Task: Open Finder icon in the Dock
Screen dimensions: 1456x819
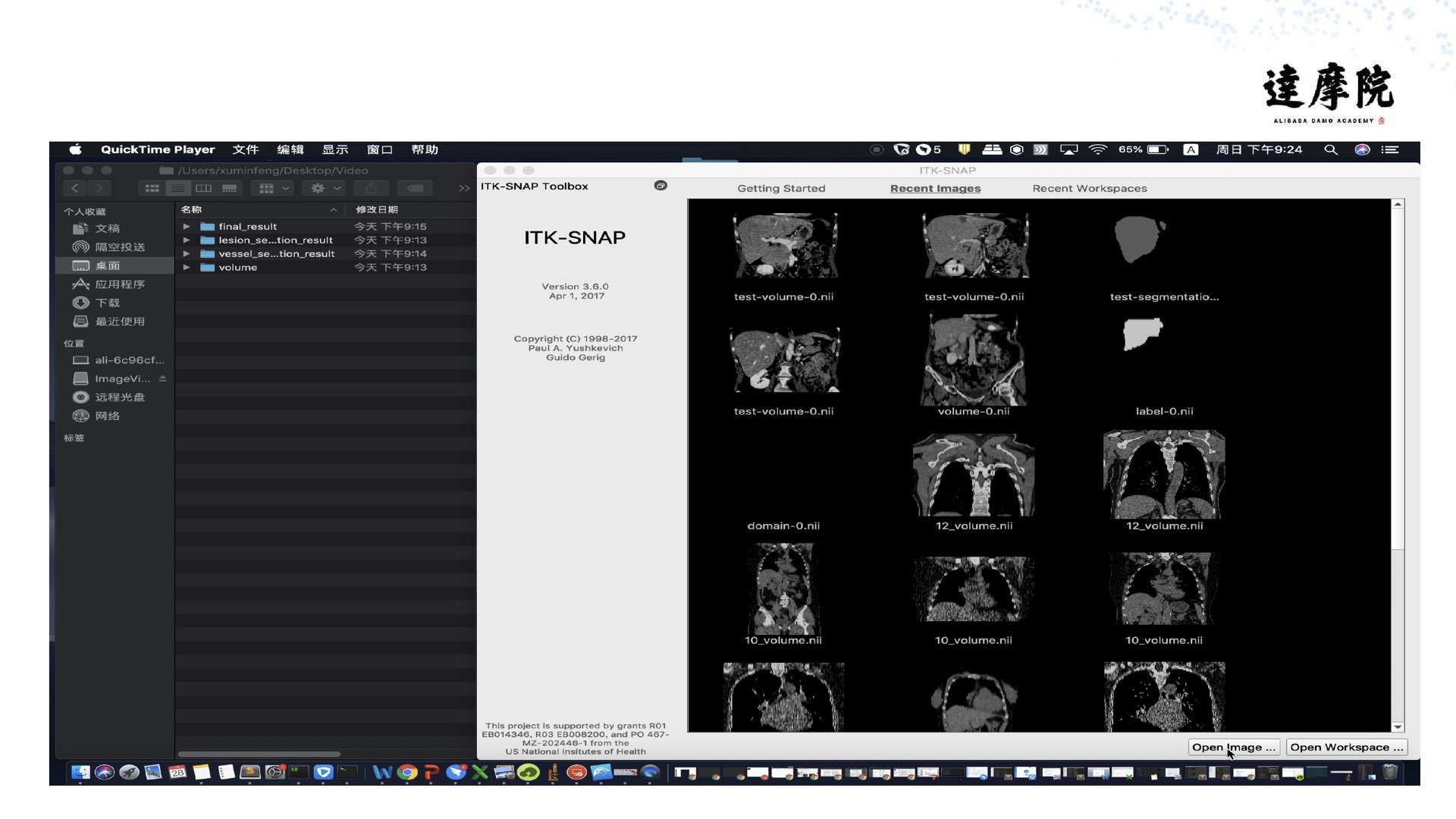Action: tap(80, 772)
